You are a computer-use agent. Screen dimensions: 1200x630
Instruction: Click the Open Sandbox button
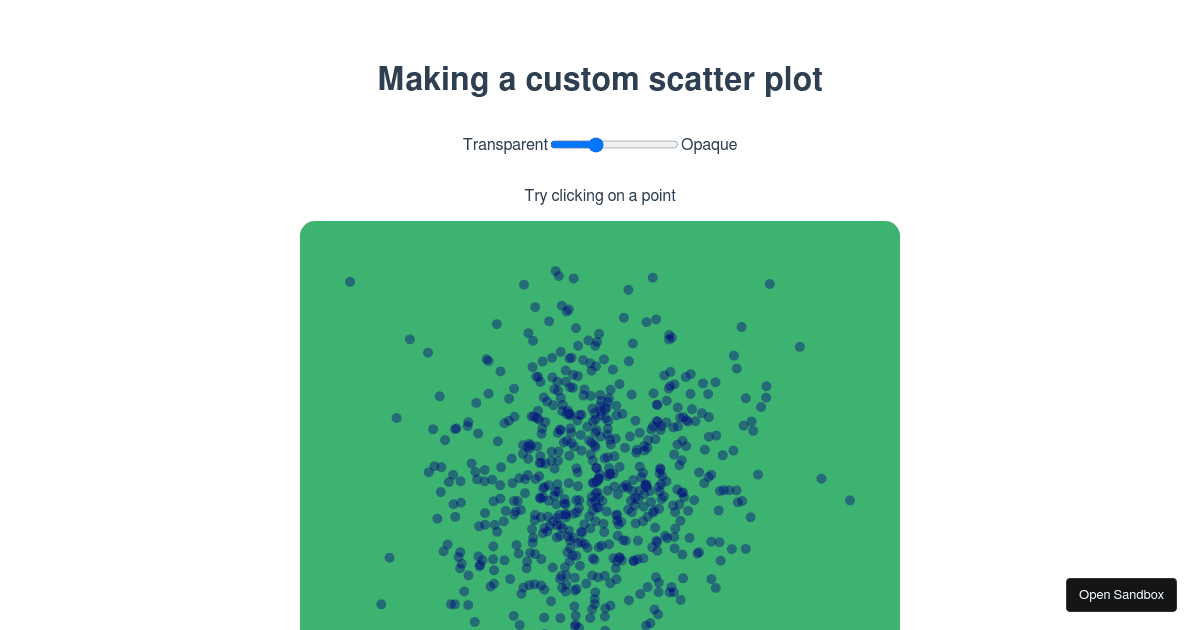1121,594
